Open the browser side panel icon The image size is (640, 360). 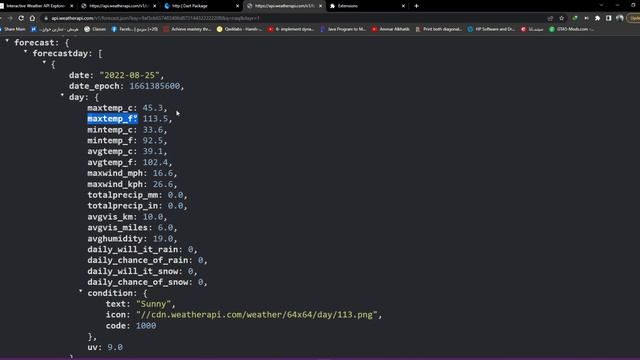(x=609, y=18)
